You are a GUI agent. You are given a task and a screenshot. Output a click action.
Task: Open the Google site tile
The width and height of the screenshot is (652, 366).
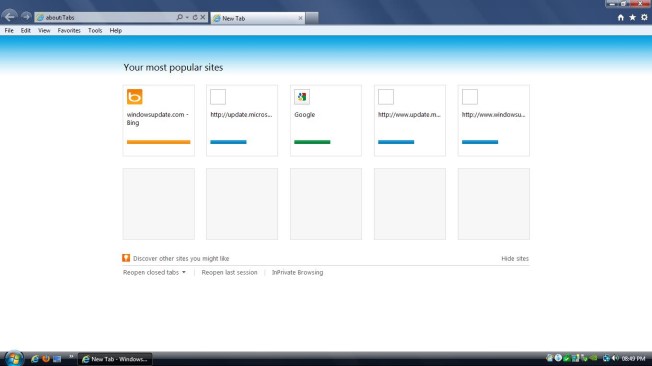point(326,121)
